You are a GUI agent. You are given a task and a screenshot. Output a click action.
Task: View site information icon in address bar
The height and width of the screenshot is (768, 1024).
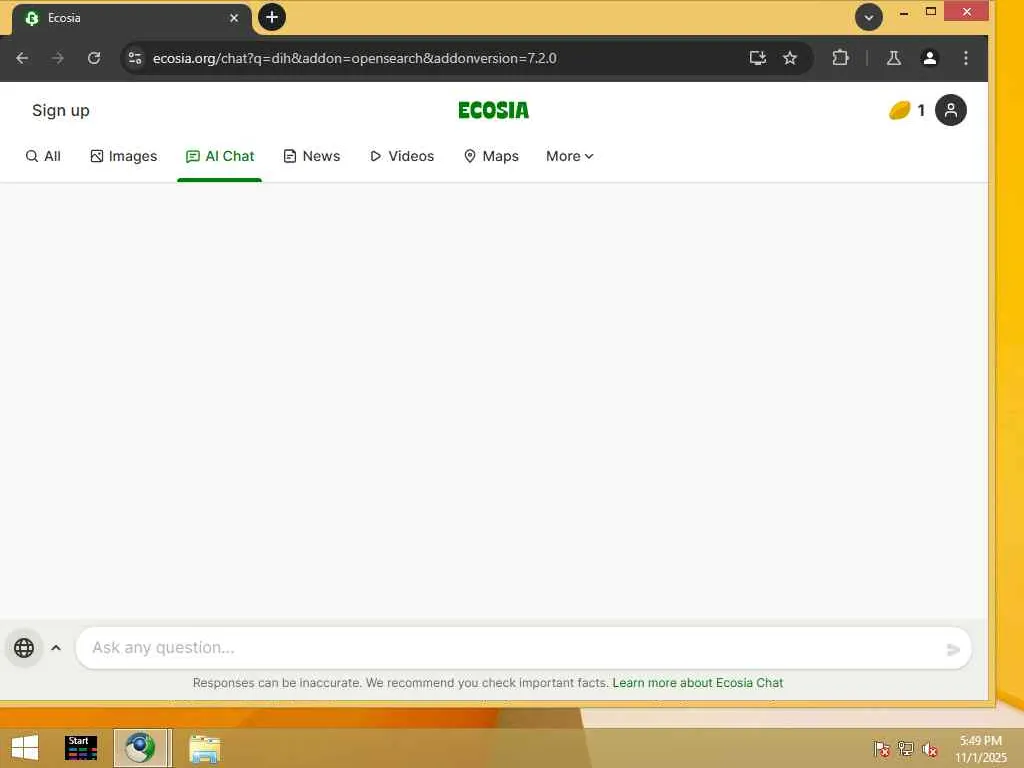135,58
